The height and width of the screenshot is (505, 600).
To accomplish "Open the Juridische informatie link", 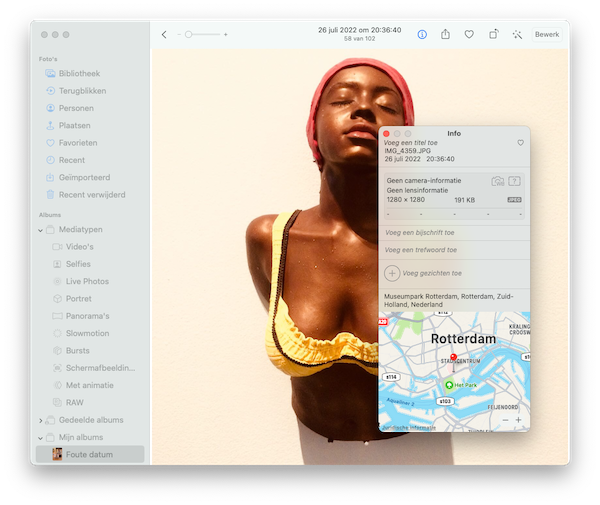I will [x=409, y=428].
